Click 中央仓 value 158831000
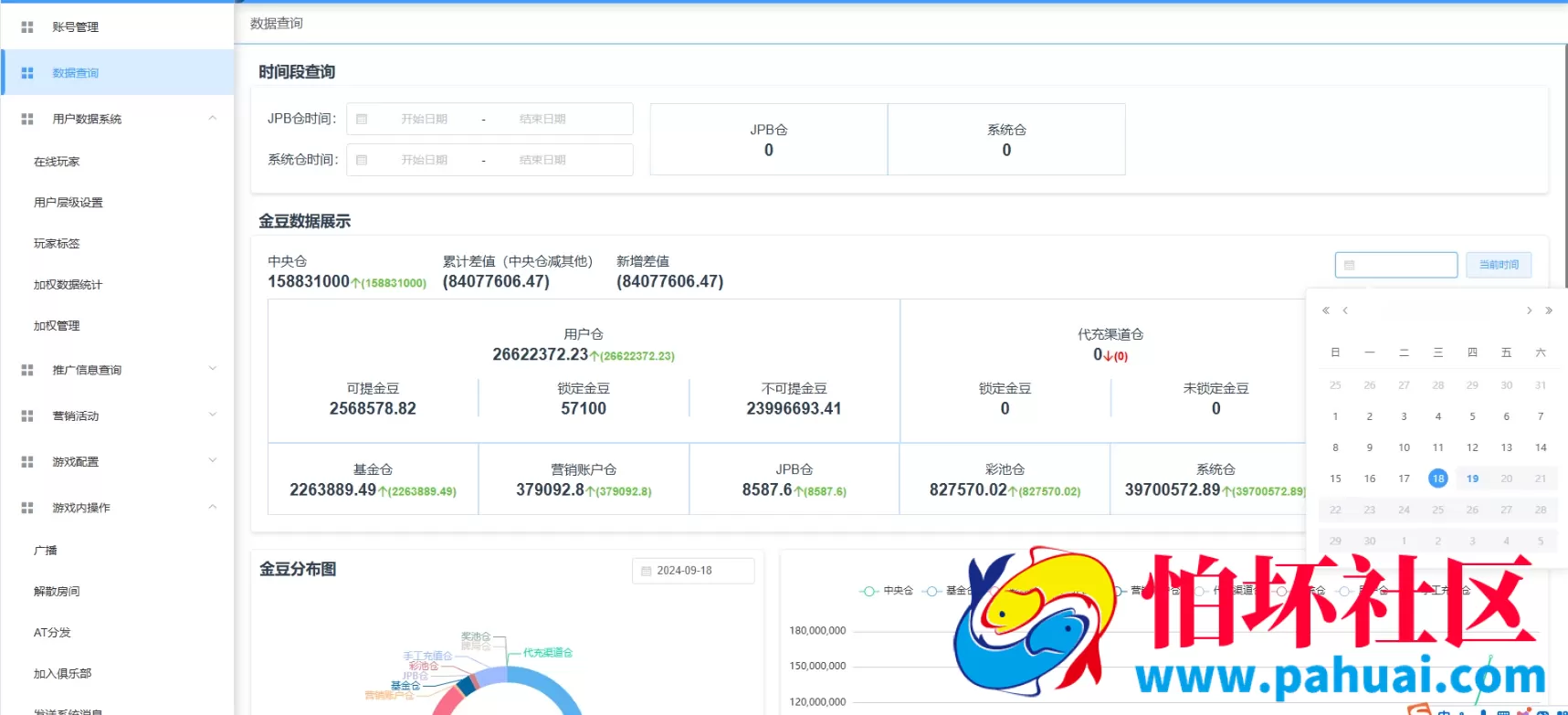Screen dimensions: 1568x715 coord(309,281)
